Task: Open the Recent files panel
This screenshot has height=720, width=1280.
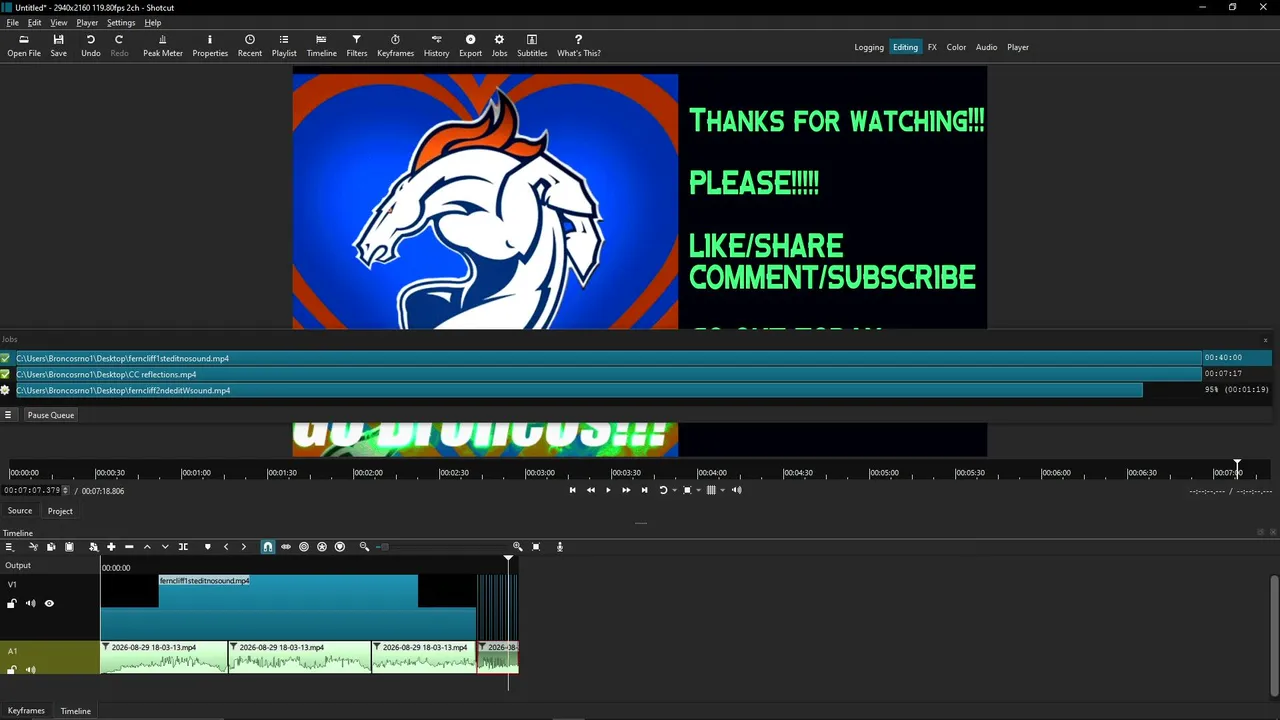Action: coord(250,46)
